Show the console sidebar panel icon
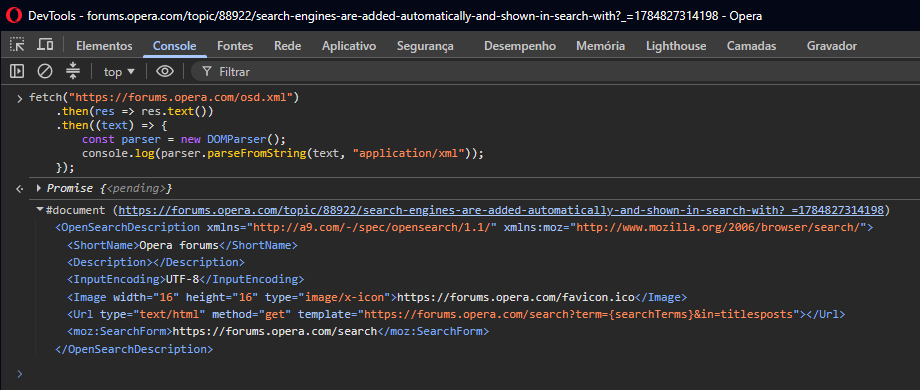This screenshot has width=920, height=390. pyautogui.click(x=17, y=72)
